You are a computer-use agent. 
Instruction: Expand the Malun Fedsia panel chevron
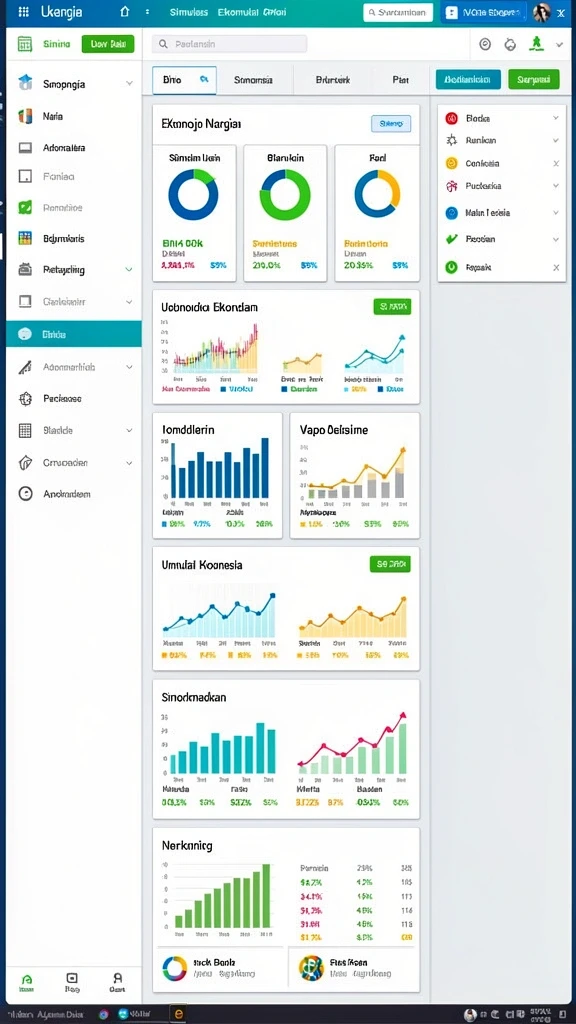(x=556, y=212)
